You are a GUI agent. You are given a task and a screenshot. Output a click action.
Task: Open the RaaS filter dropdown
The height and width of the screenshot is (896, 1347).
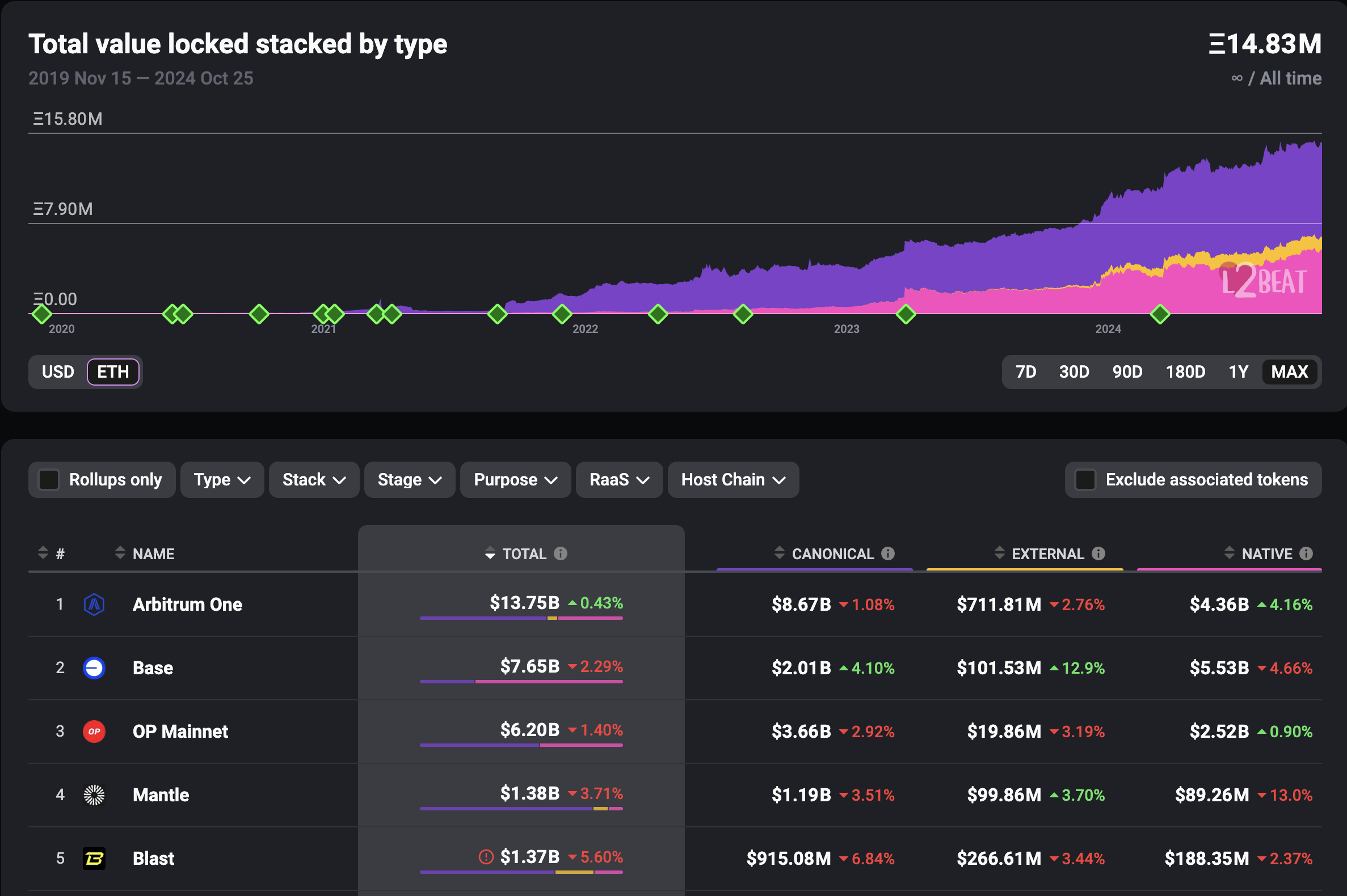pyautogui.click(x=619, y=479)
